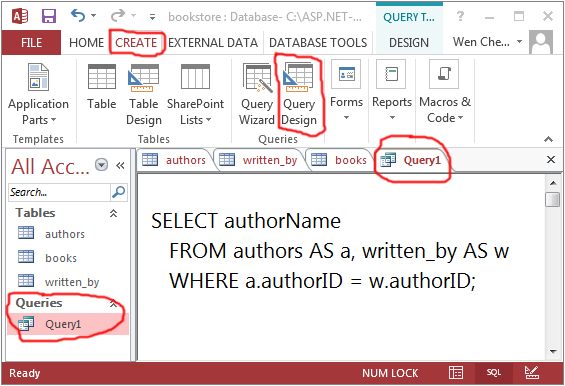This screenshot has width=565, height=386.
Task: Open the SharePoint Lists dropdown
Action: 195,94
